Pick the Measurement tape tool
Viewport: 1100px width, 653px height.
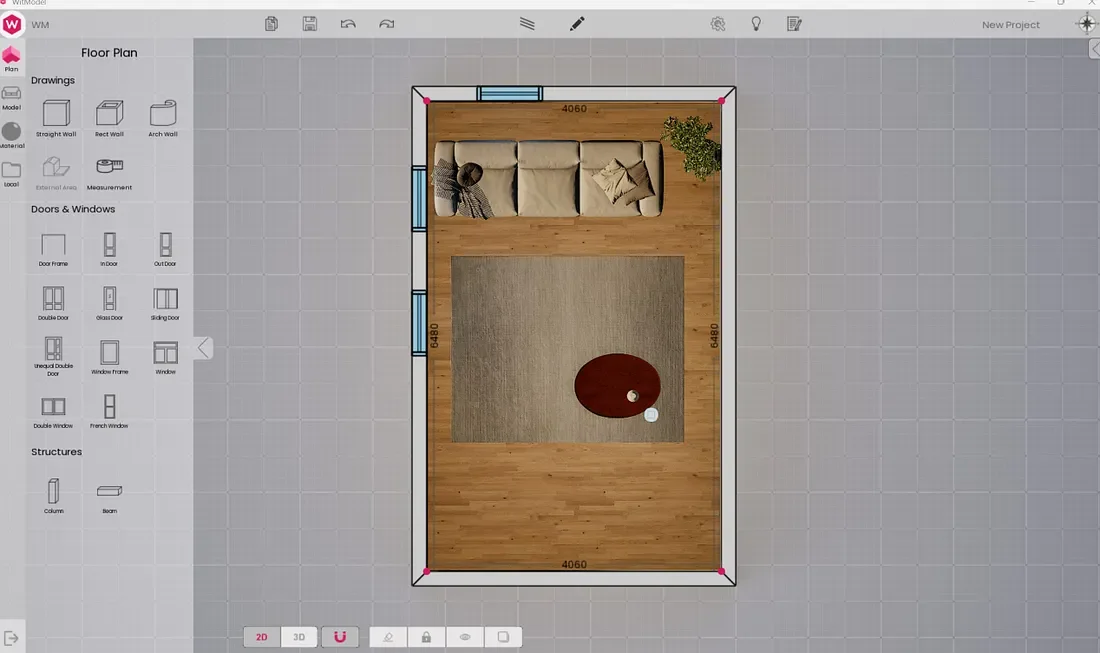(x=109, y=173)
